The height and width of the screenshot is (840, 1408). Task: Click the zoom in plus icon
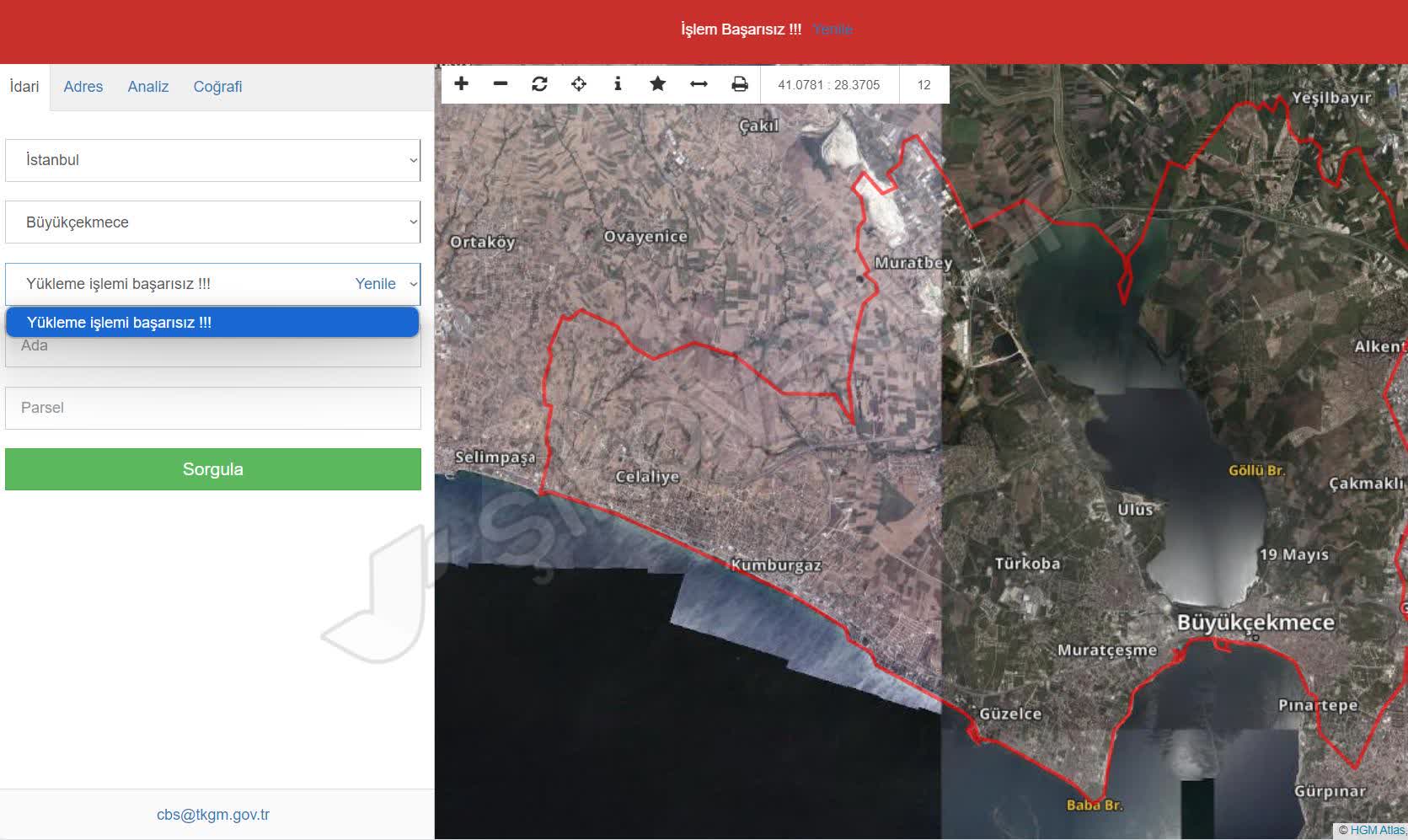(461, 84)
